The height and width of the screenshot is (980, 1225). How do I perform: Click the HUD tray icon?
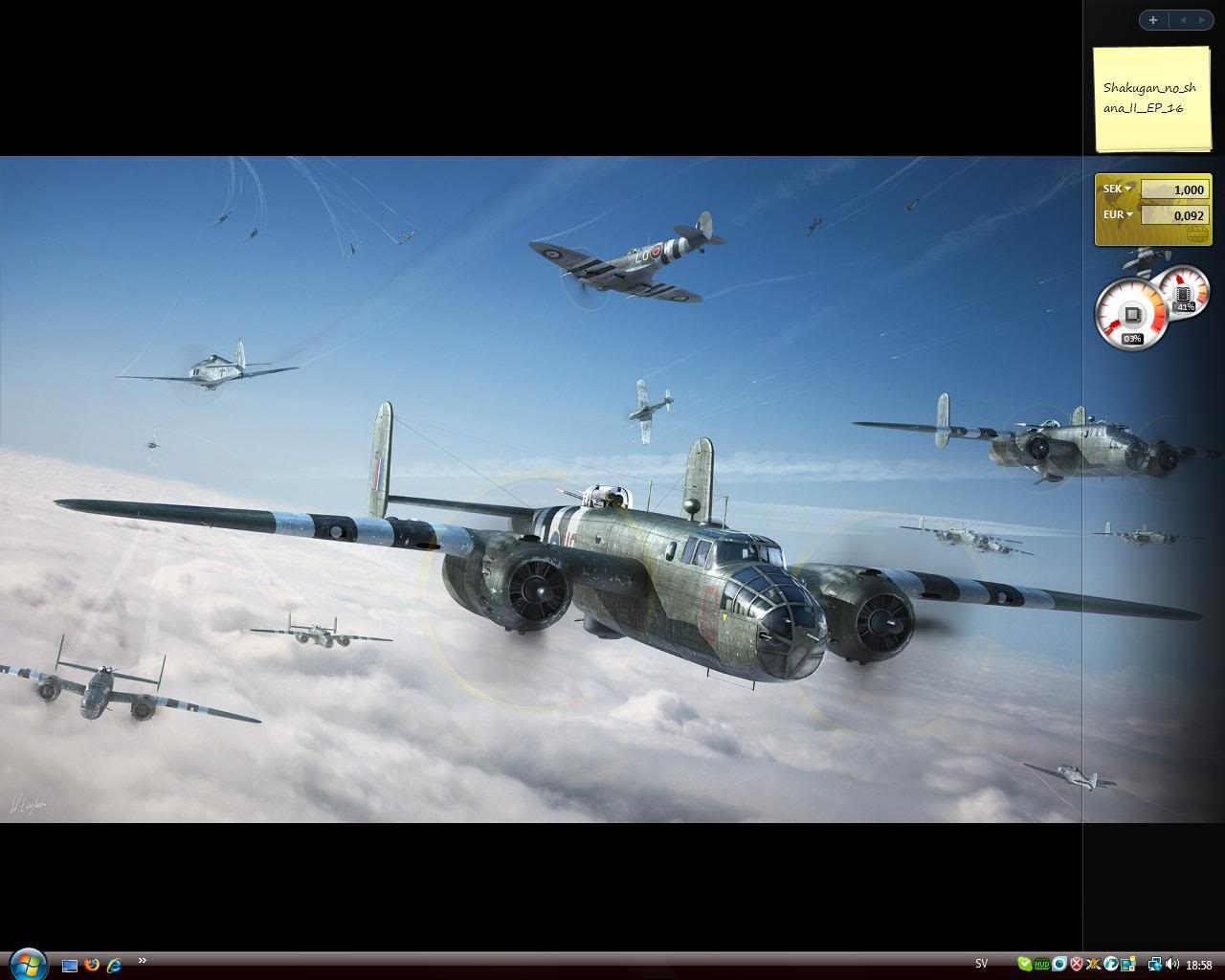pos(1042,965)
